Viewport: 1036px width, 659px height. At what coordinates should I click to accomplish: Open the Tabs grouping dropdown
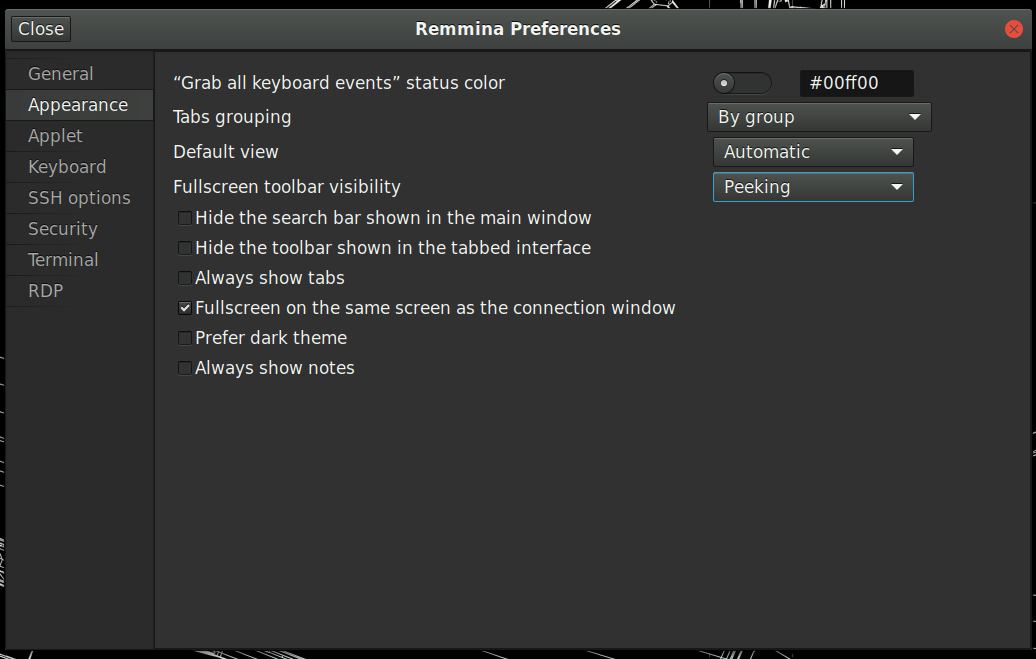click(x=819, y=117)
